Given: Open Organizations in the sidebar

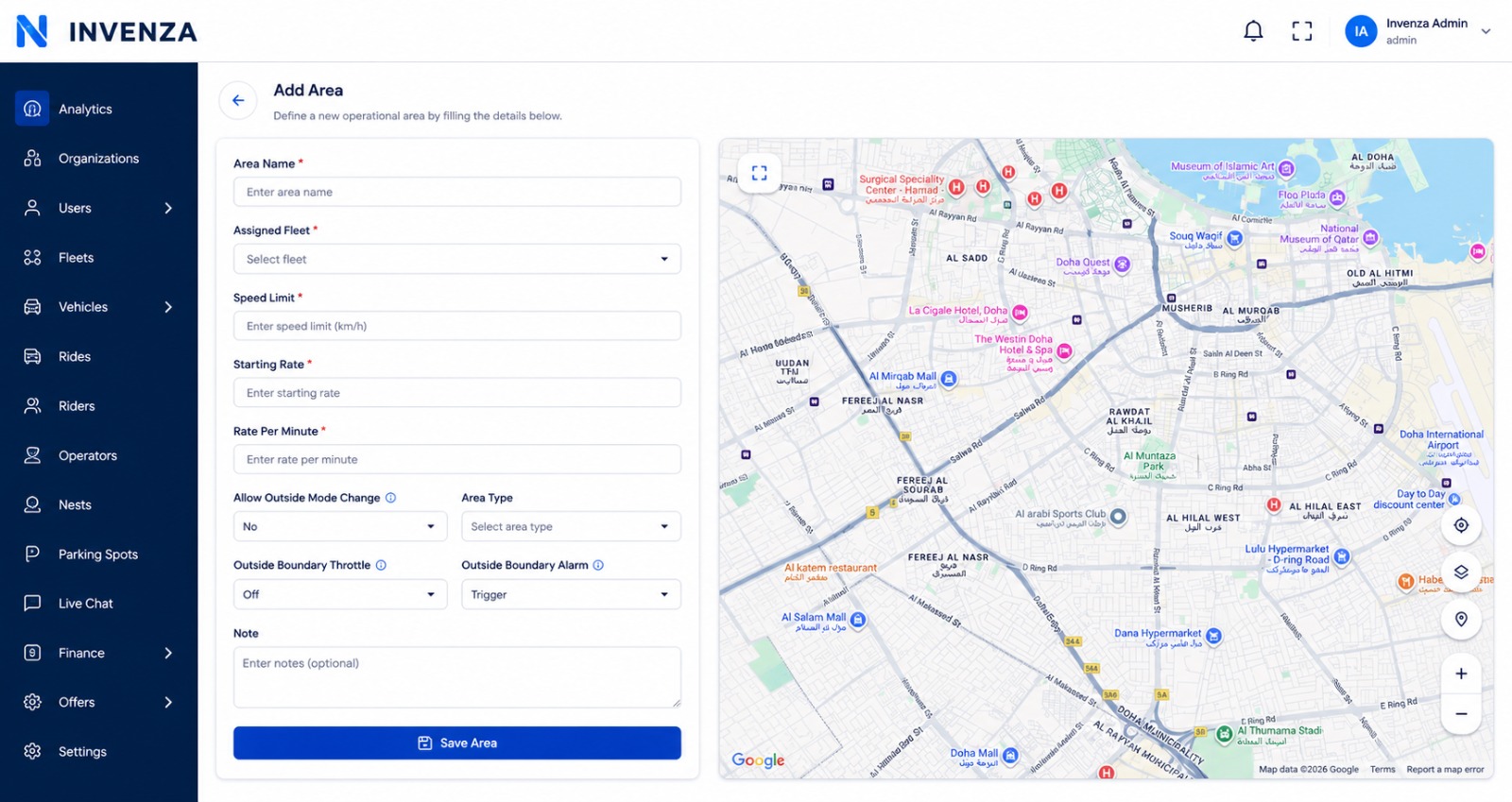Looking at the screenshot, I should coord(99,158).
